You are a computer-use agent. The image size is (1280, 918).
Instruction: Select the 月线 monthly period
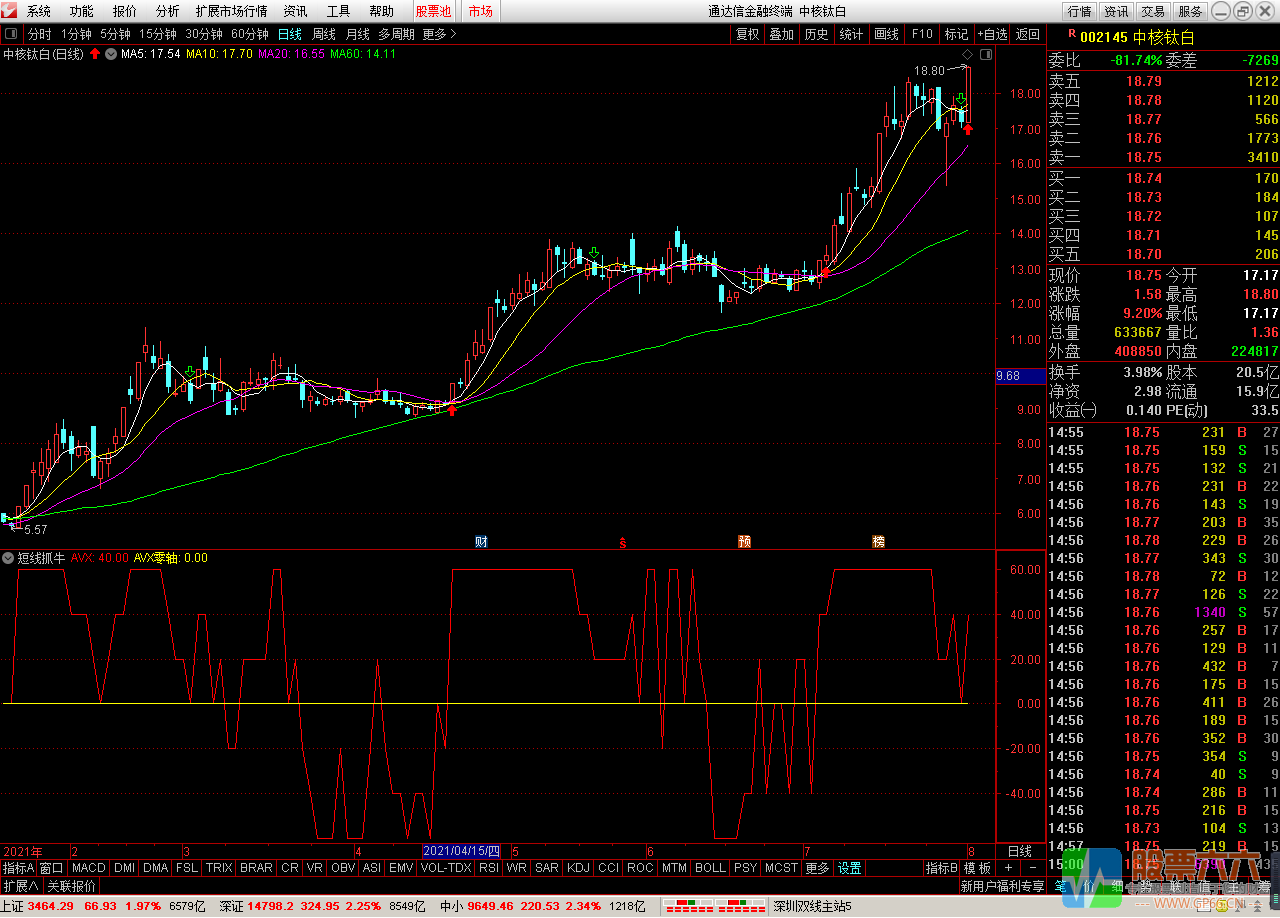coord(358,34)
